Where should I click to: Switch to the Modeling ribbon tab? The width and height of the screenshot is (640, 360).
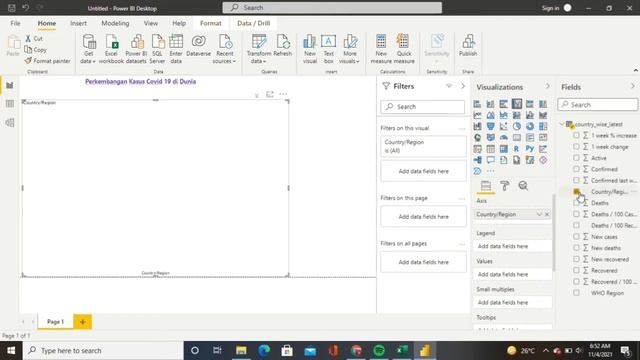pos(115,23)
